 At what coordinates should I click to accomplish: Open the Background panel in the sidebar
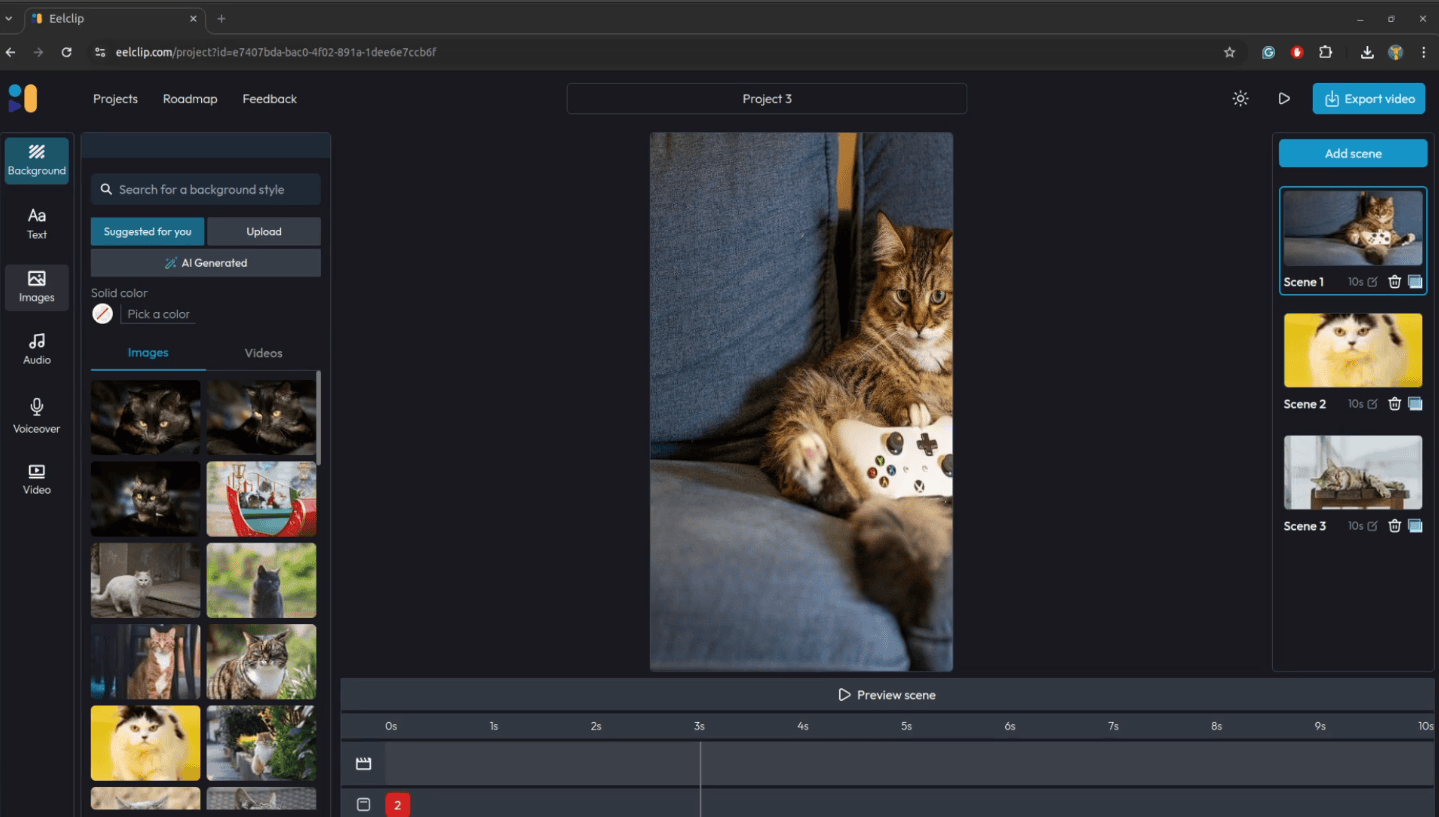(x=36, y=160)
